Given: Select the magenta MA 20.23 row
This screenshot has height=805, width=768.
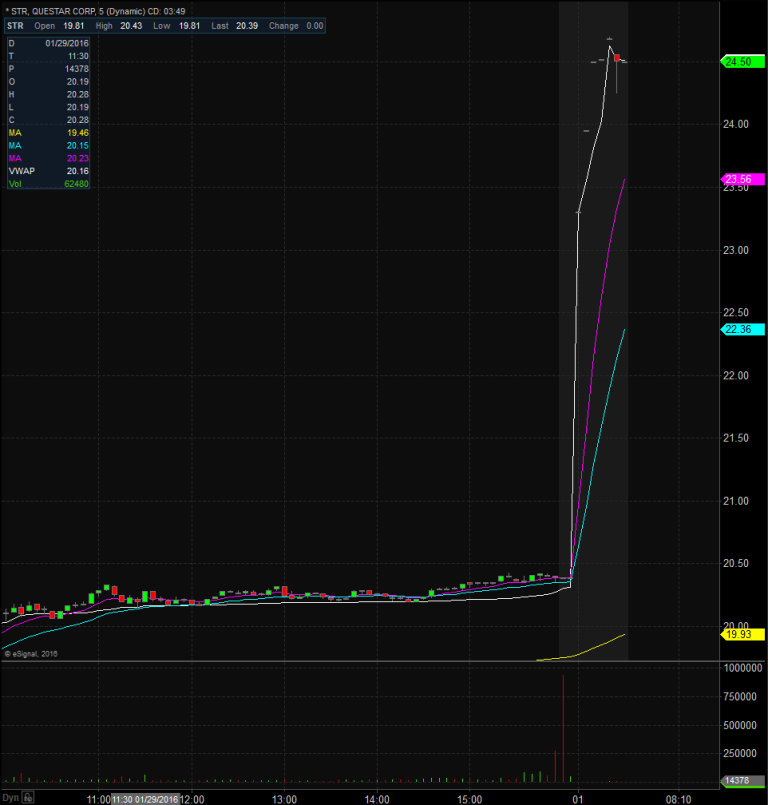Looking at the screenshot, I should [48, 158].
